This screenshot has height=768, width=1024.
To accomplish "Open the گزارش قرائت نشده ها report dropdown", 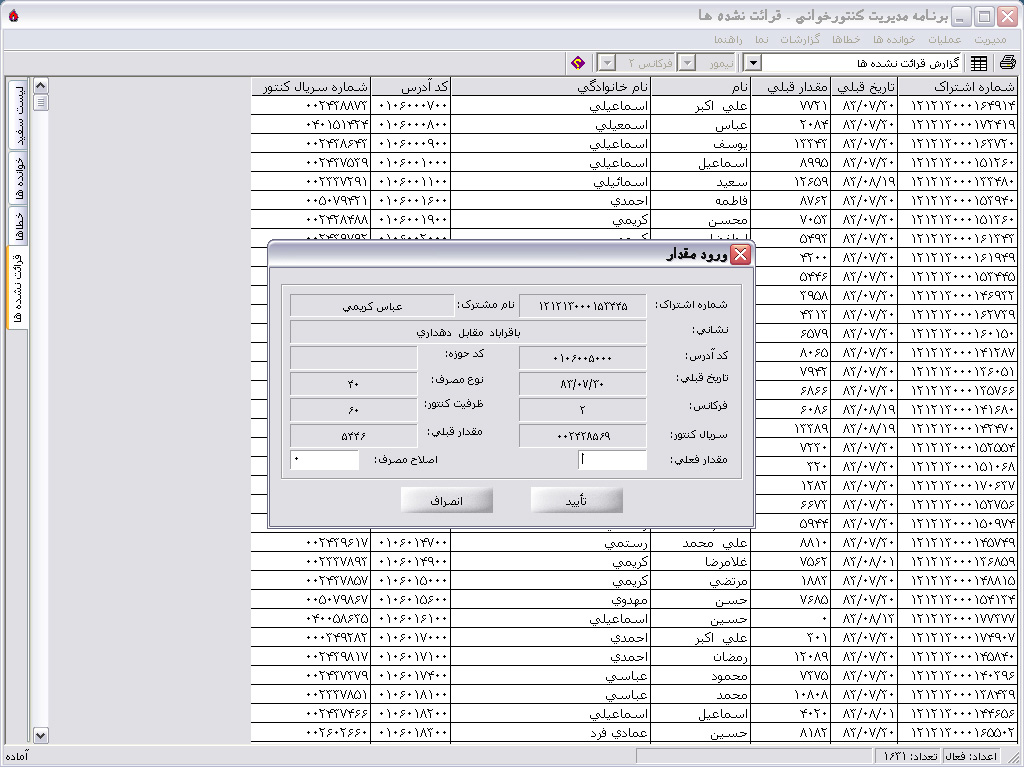I will 753,63.
